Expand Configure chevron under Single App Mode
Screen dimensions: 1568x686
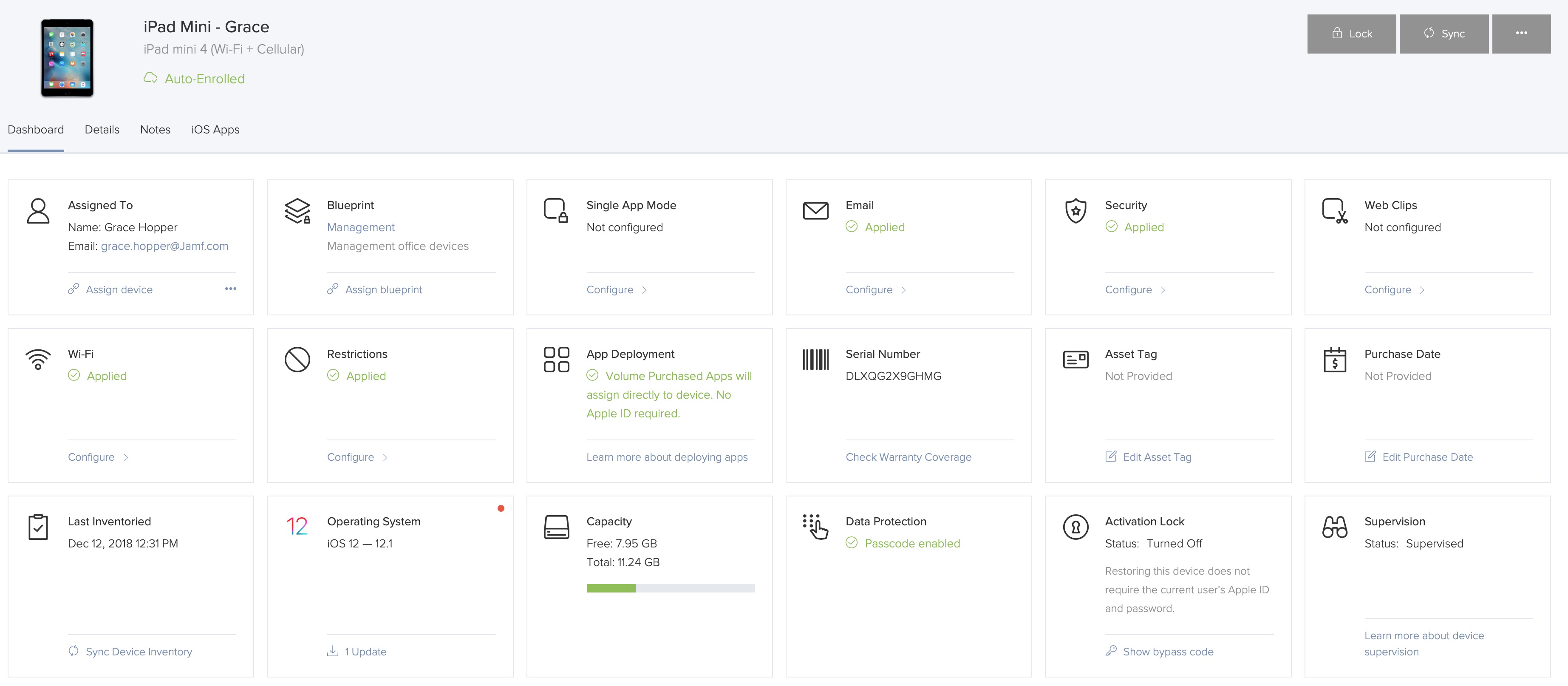click(x=645, y=290)
